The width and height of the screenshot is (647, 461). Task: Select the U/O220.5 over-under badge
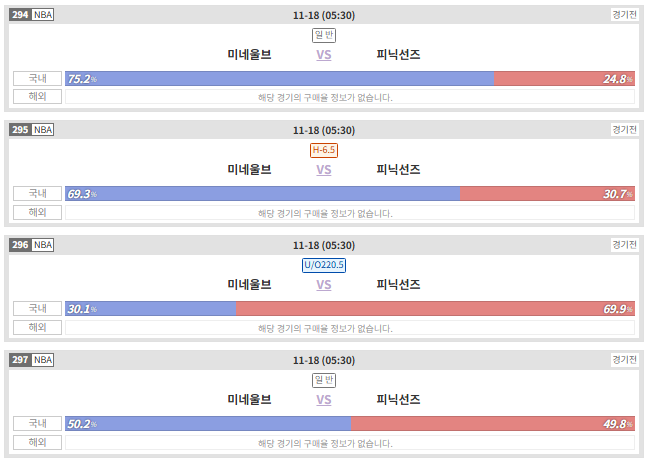[324, 265]
